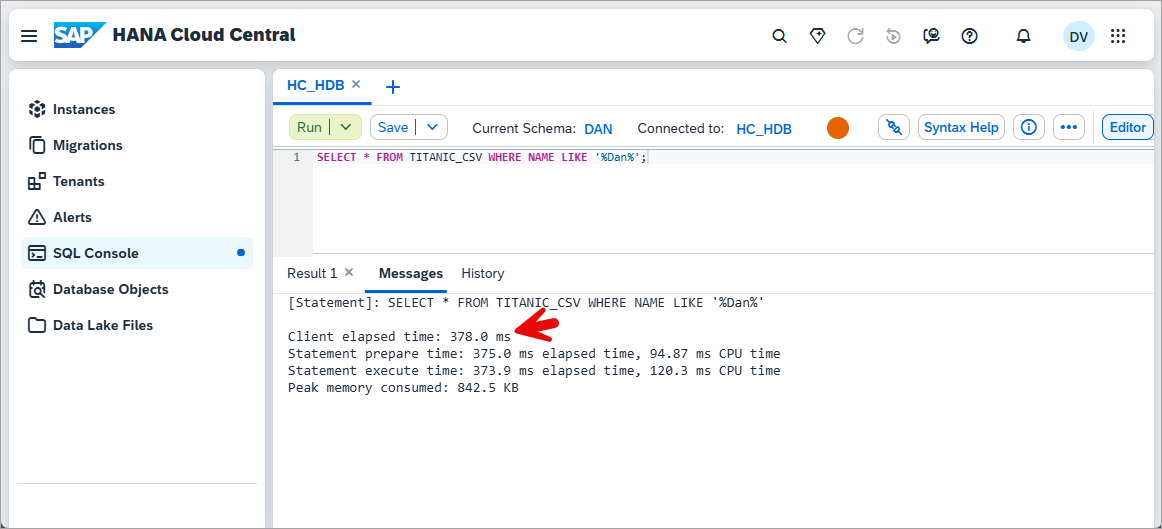1162x529 pixels.
Task: Open the more options ellipsis button
Action: coord(1068,127)
